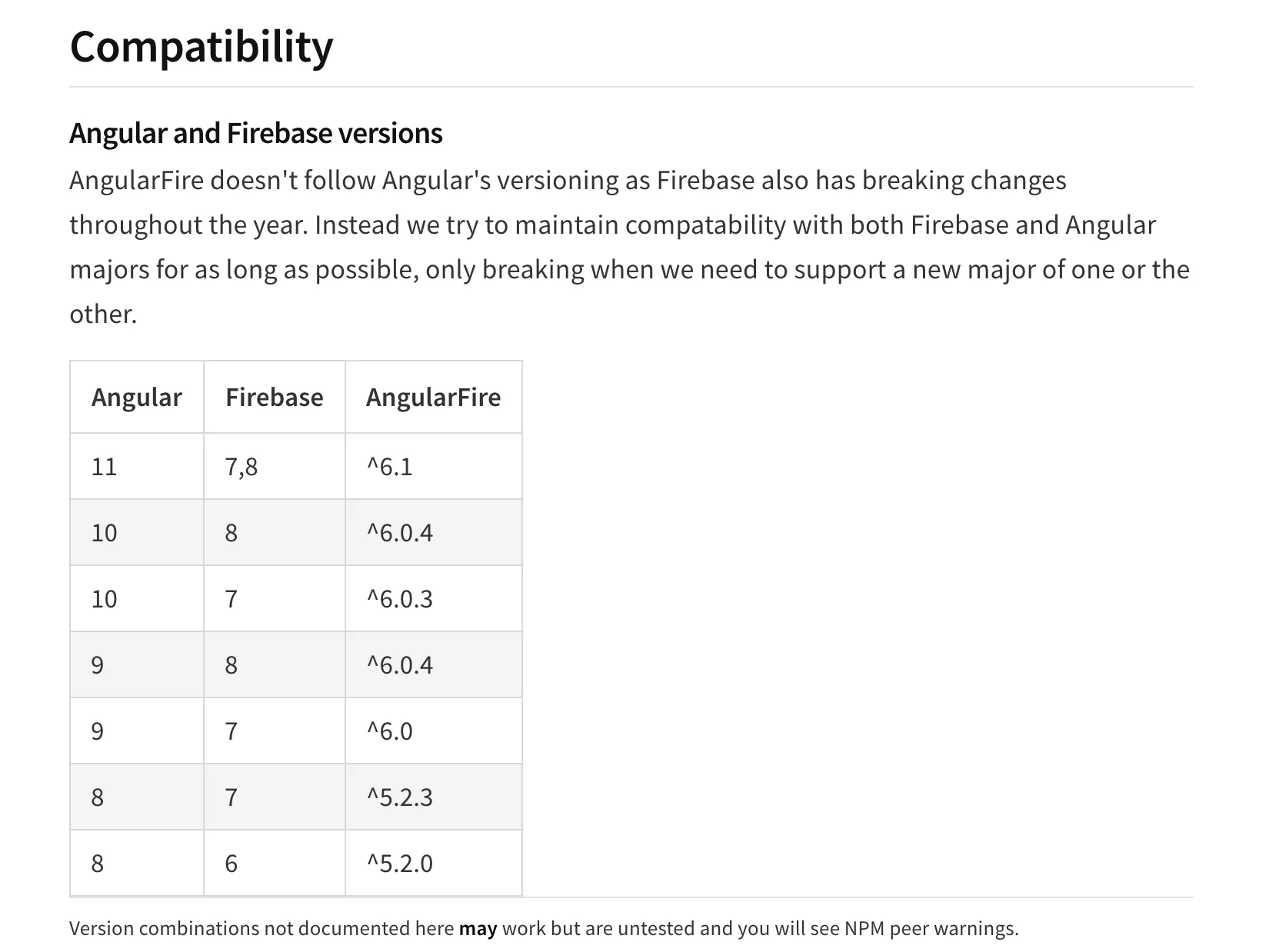Click the bold word "may" in footnote

478,929
